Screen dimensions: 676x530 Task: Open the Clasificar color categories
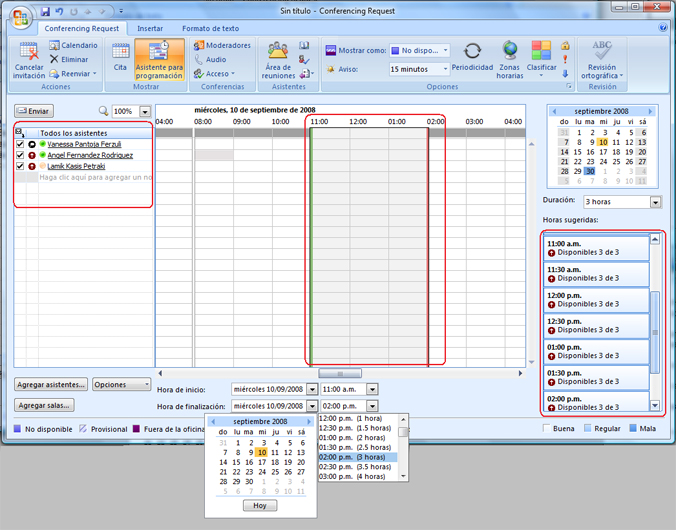tap(541, 59)
